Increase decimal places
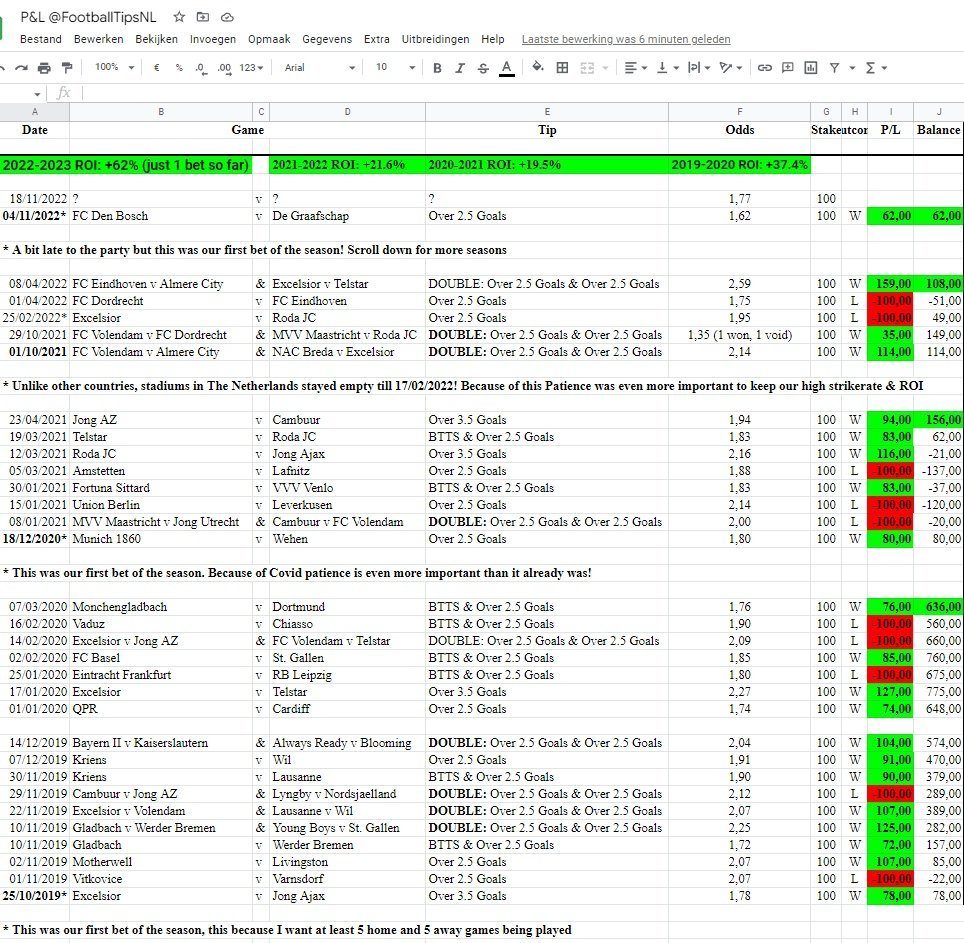 224,68
